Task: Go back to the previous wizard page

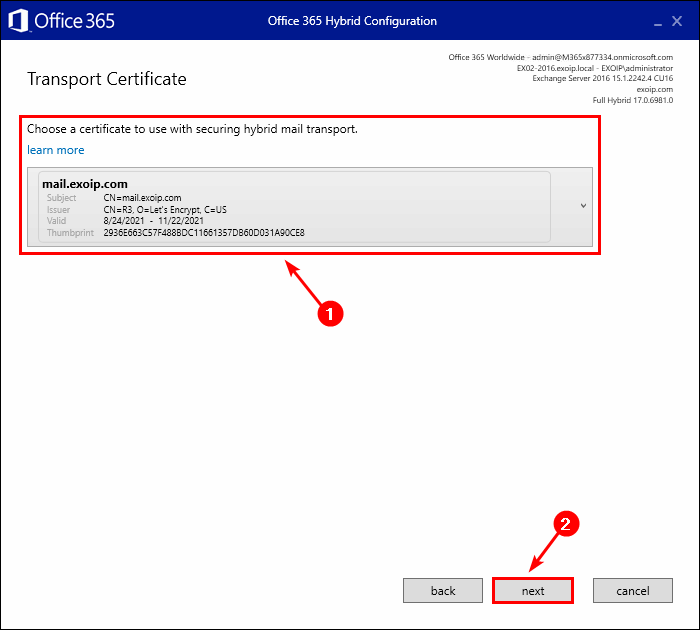Action: tap(443, 591)
